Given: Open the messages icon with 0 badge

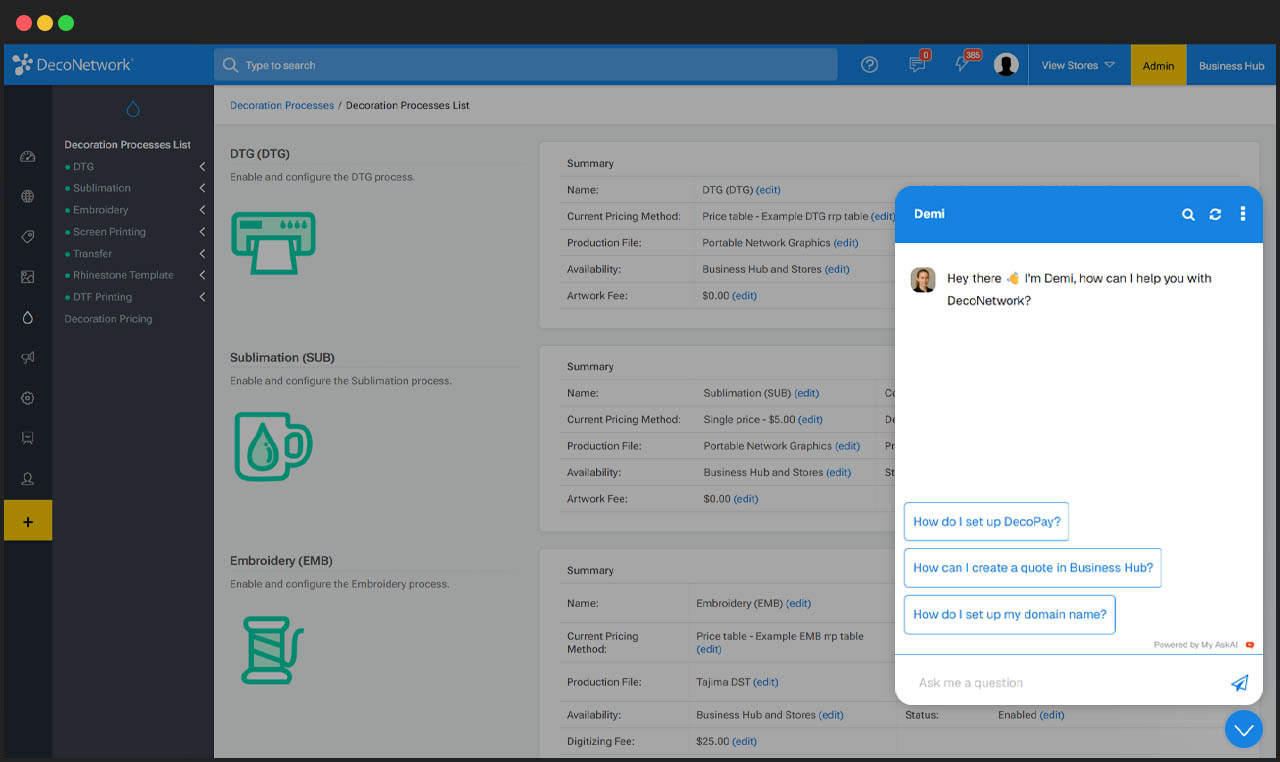Looking at the screenshot, I should coord(917,65).
